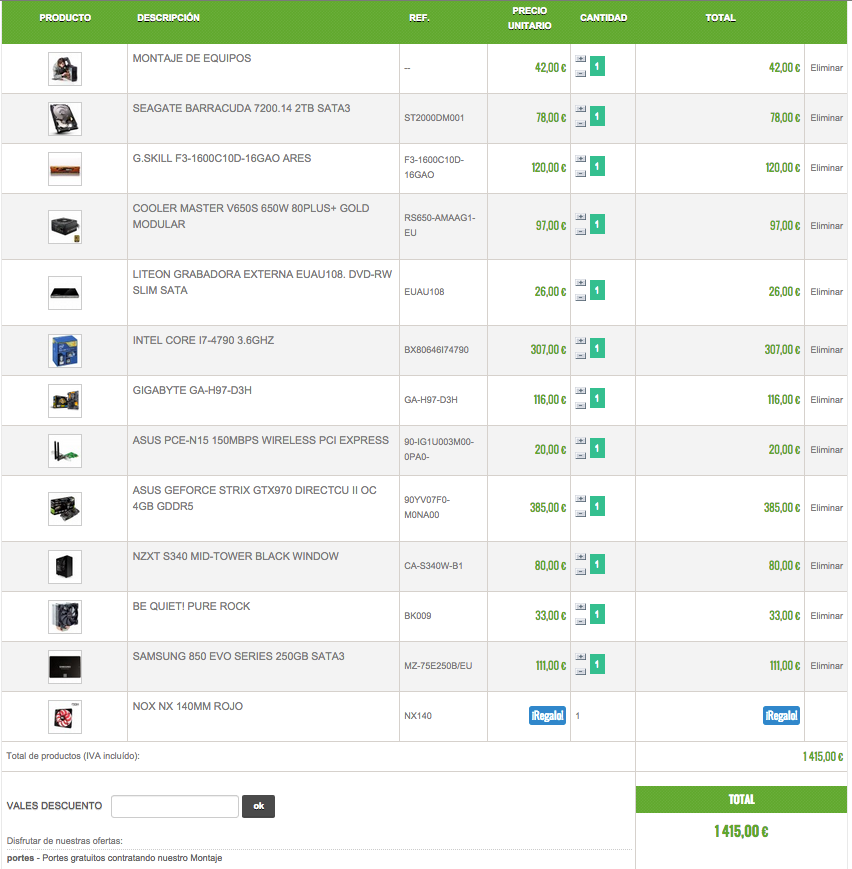The width and height of the screenshot is (852, 869).
Task: Increase quantity of Be Quiet! Pure Rock
Action: click(x=580, y=607)
